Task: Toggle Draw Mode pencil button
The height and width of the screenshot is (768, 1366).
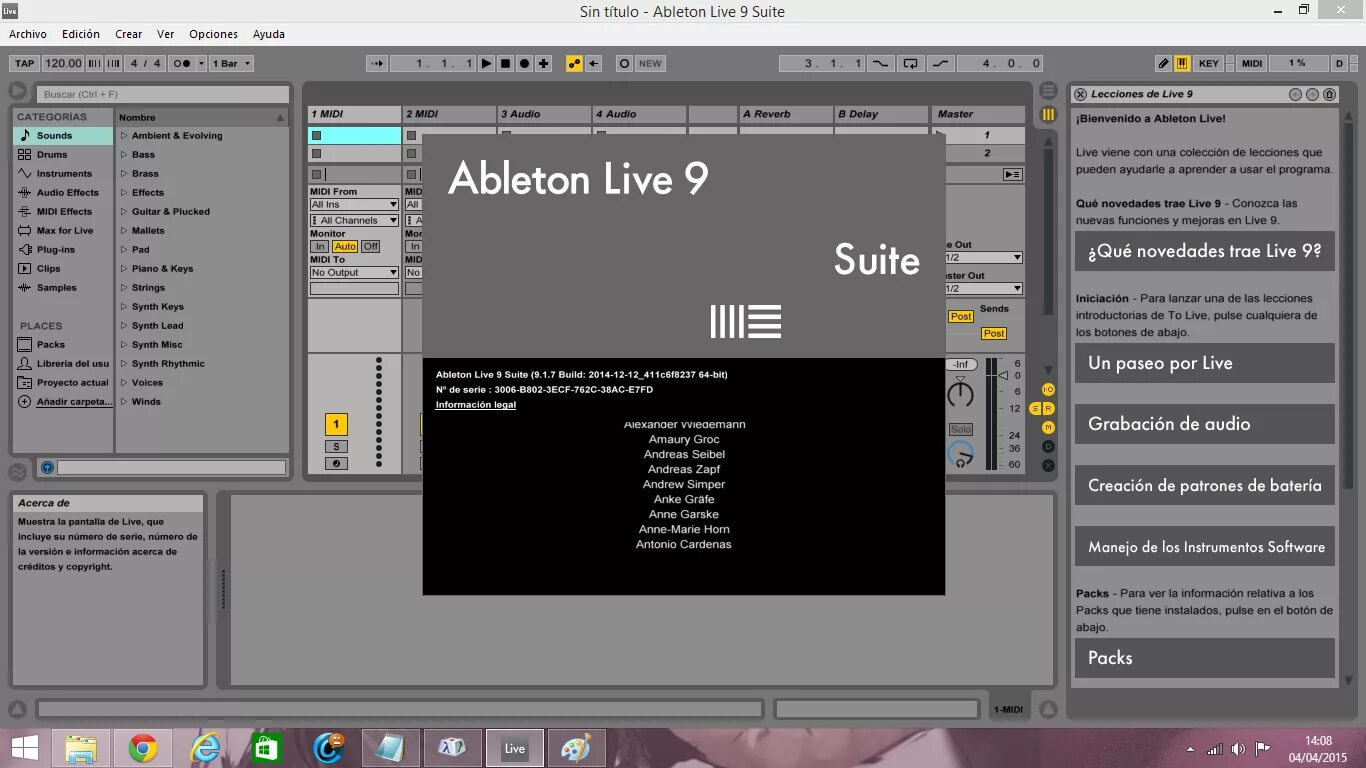Action: pyautogui.click(x=1163, y=63)
